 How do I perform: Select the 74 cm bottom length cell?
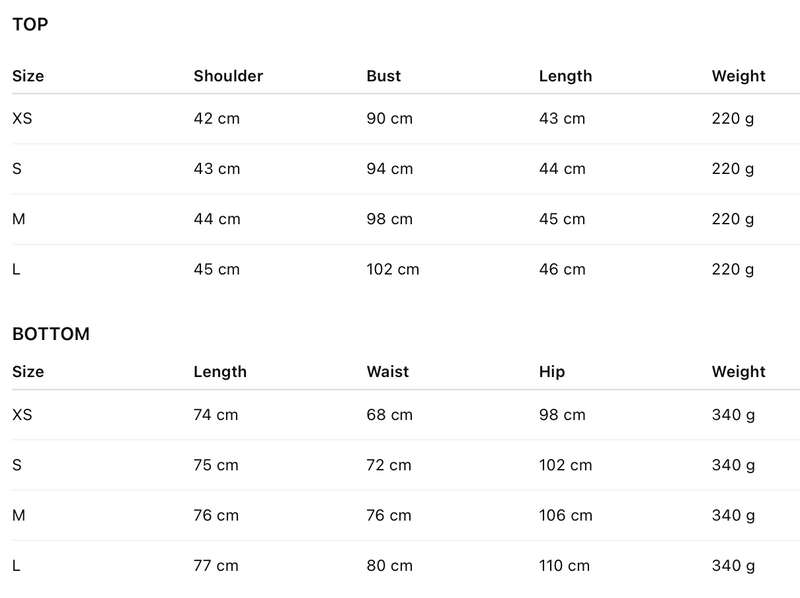(x=216, y=415)
